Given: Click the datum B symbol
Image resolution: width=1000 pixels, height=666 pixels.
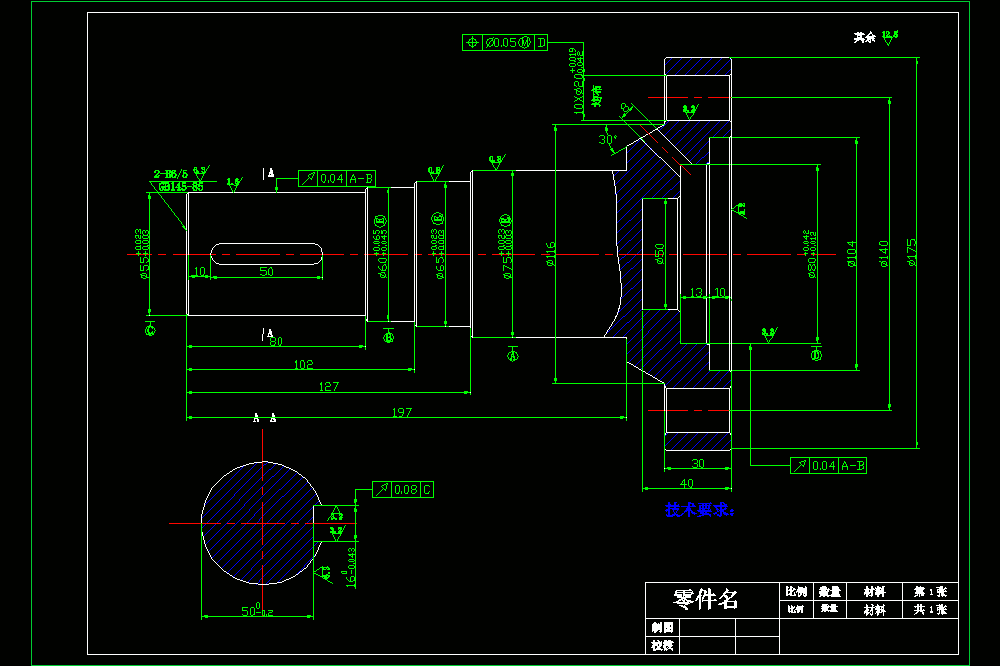Looking at the screenshot, I should (x=388, y=336).
